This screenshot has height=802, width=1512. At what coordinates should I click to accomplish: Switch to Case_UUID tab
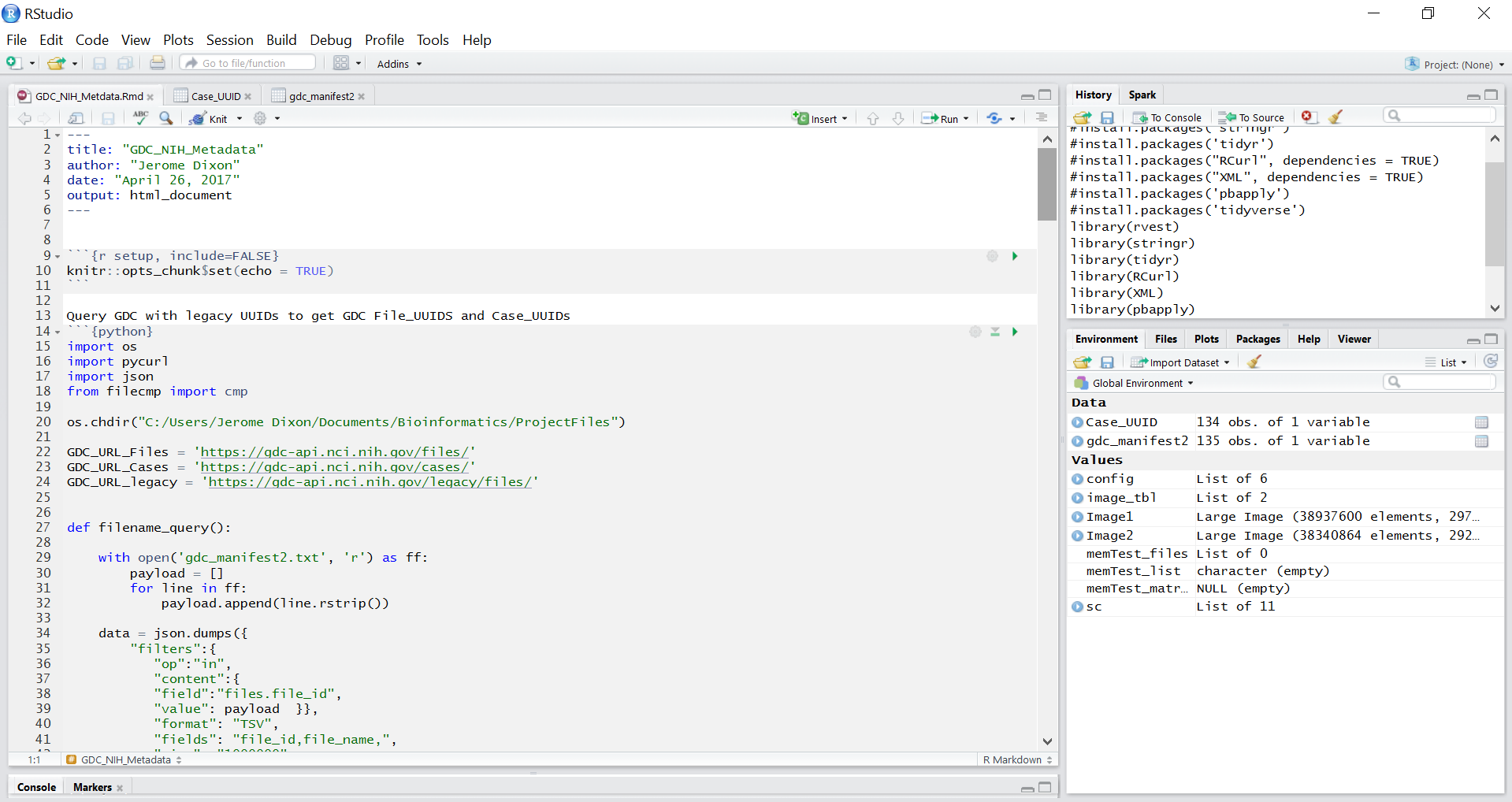[215, 96]
